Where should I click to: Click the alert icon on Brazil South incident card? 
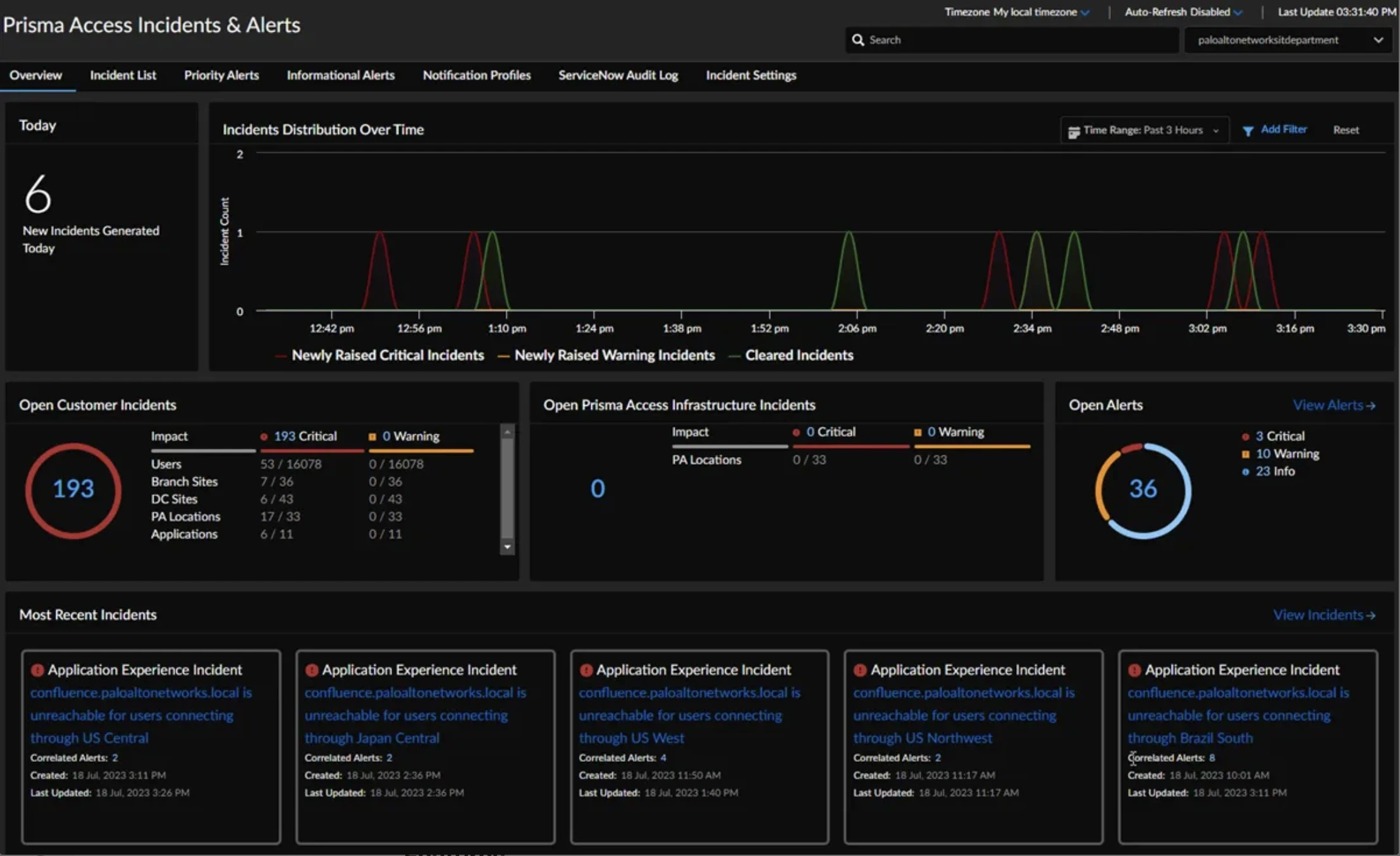[x=1135, y=670]
